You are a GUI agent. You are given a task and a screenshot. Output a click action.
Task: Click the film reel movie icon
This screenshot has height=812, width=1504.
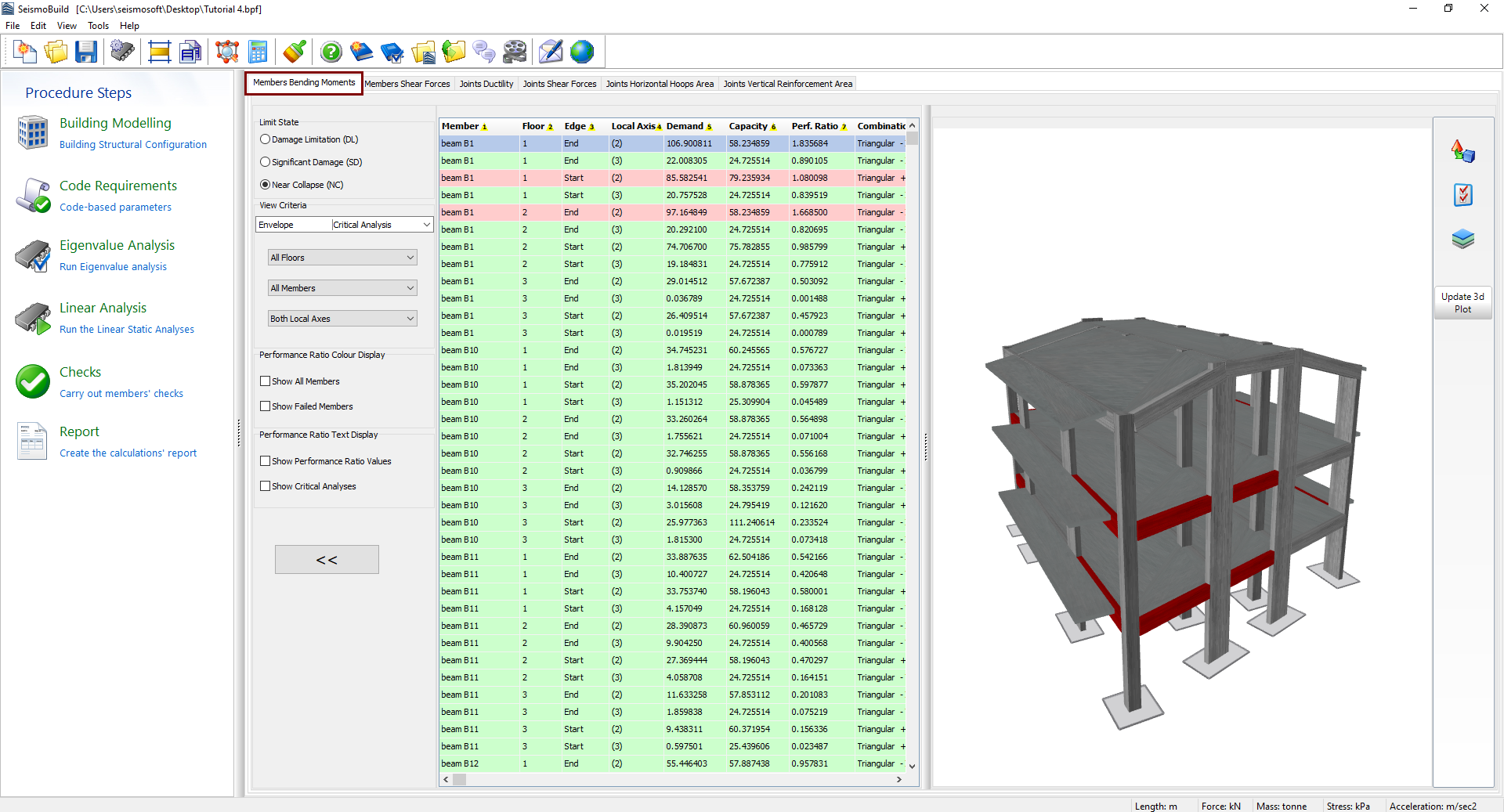515,52
